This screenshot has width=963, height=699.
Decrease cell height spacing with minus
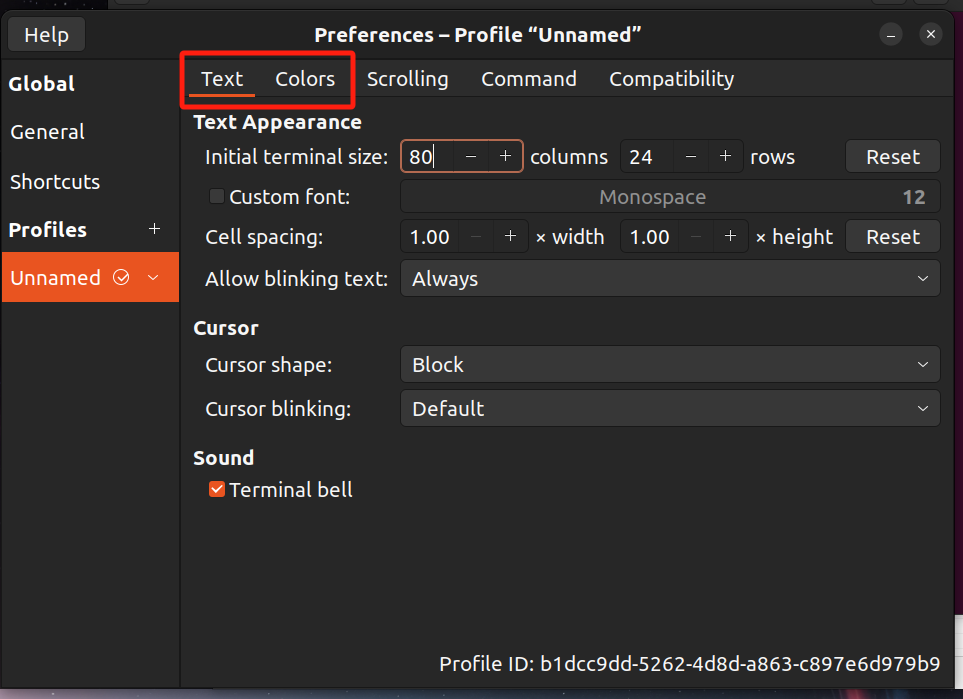696,237
